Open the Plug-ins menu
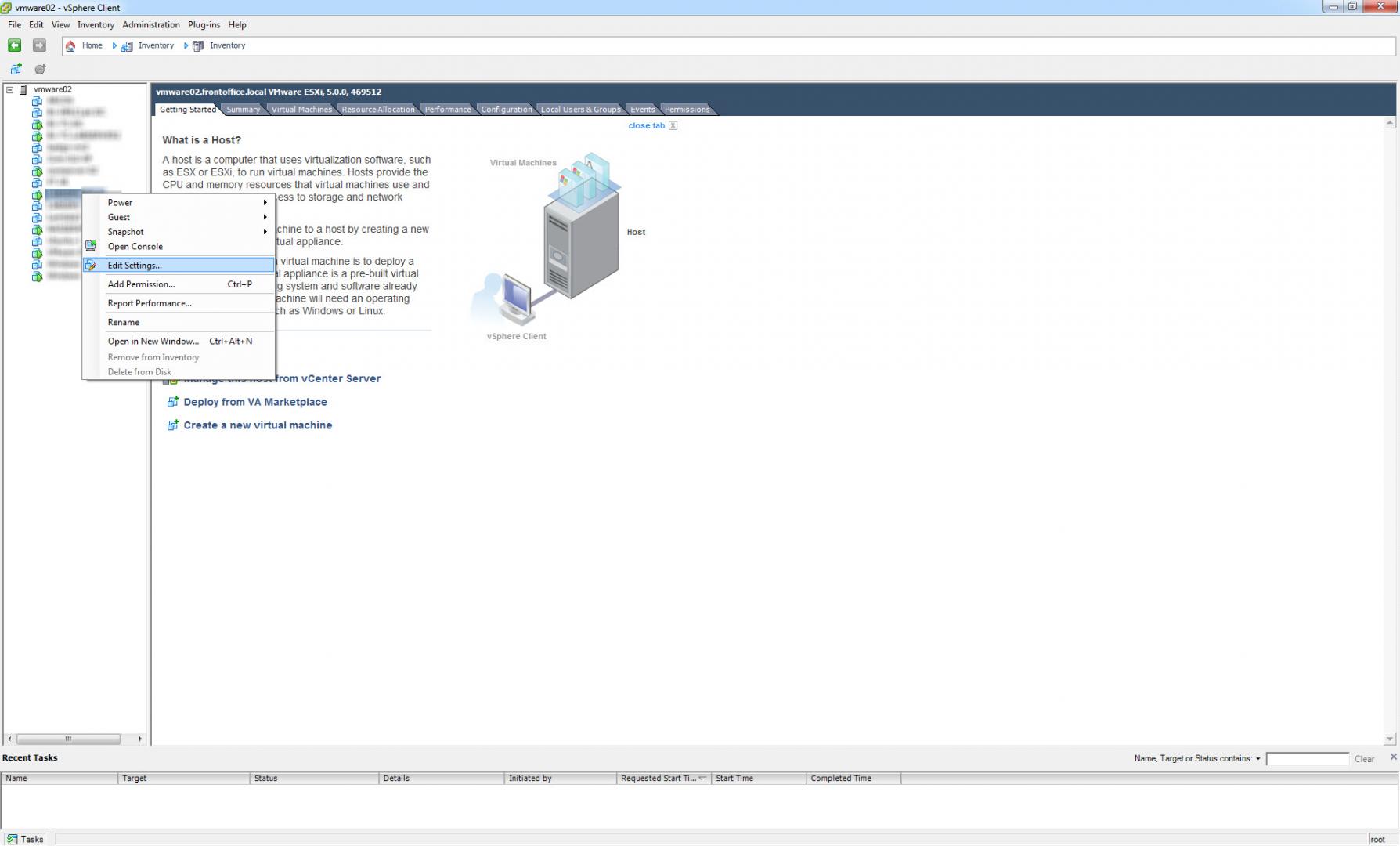Image resolution: width=1400 pixels, height=846 pixels. coord(204,25)
